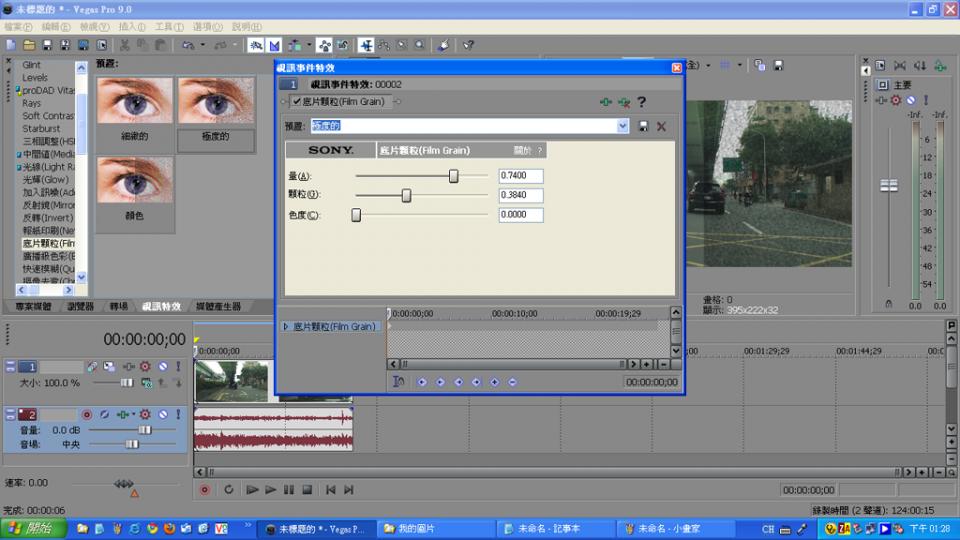Click the Save Preset floppy disk icon
The height and width of the screenshot is (540, 960).
643,126
